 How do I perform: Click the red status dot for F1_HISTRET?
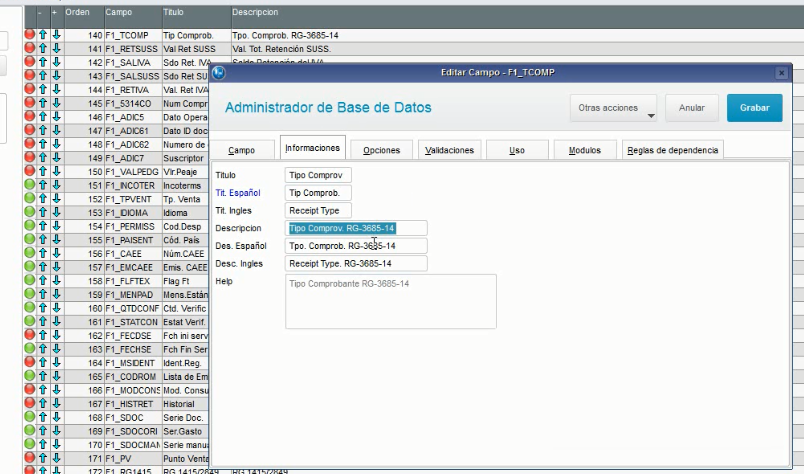pyautogui.click(x=30, y=403)
